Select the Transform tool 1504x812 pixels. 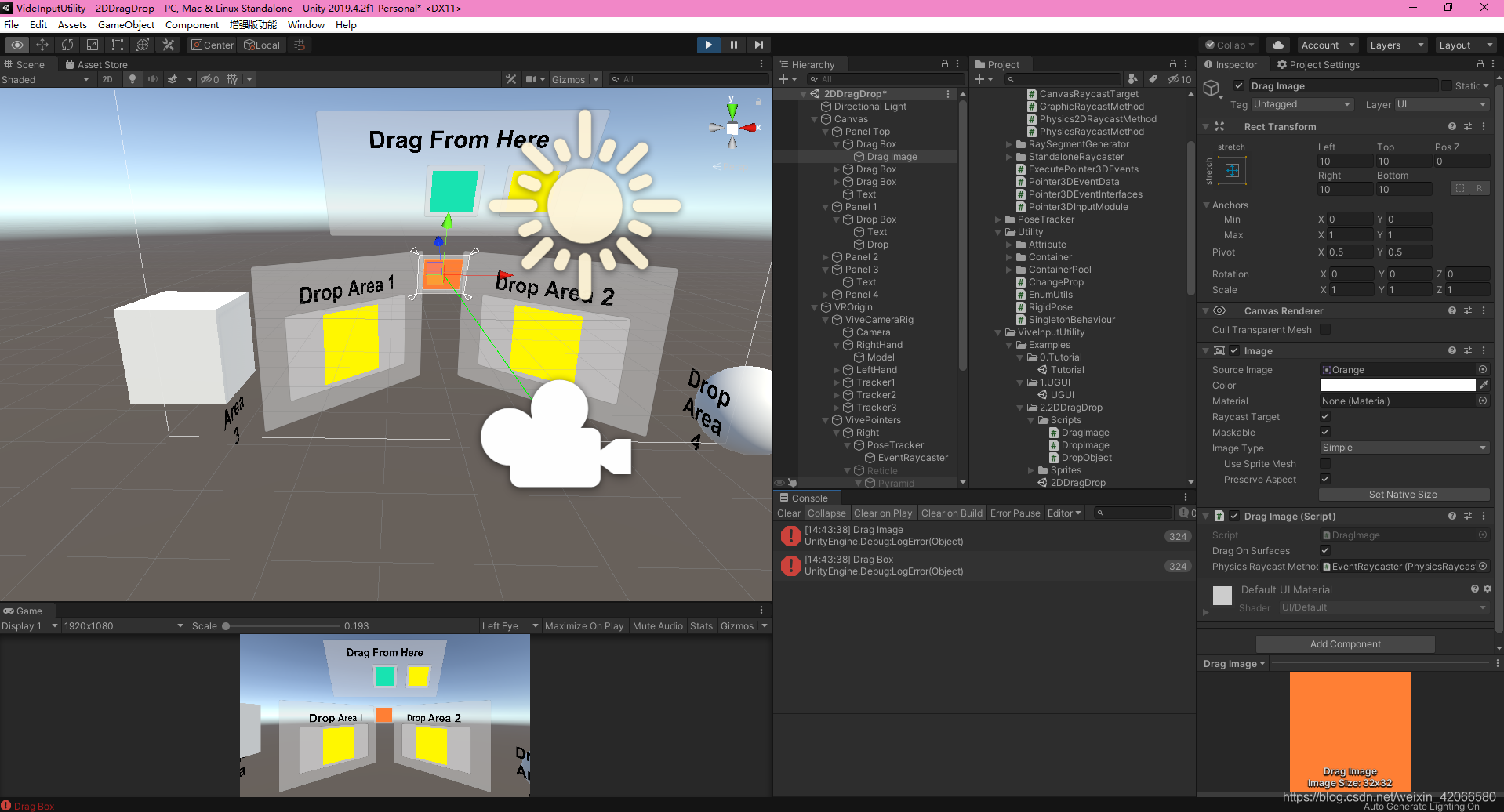[143, 45]
